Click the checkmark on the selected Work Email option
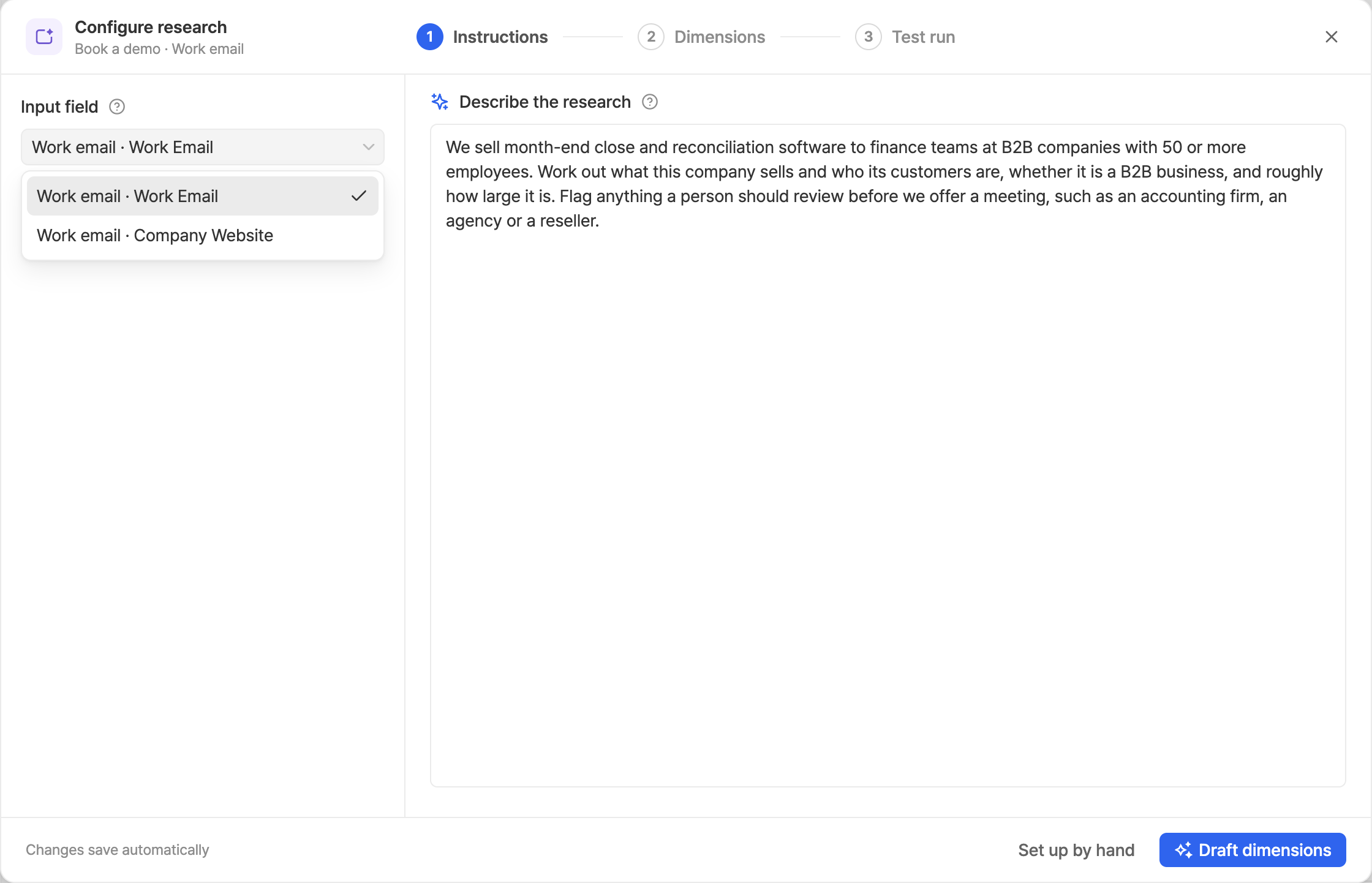Viewport: 1372px width, 883px height. [x=359, y=196]
